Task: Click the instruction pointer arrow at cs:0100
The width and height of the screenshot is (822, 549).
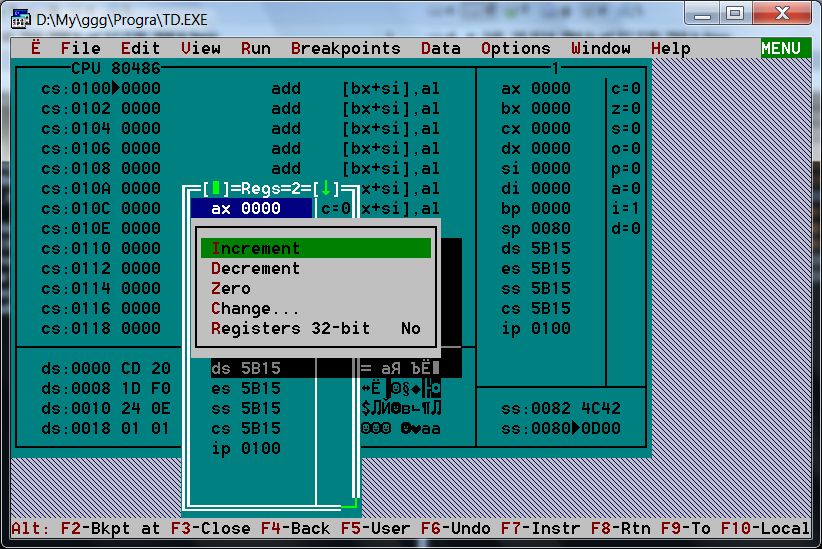Action: point(116,88)
